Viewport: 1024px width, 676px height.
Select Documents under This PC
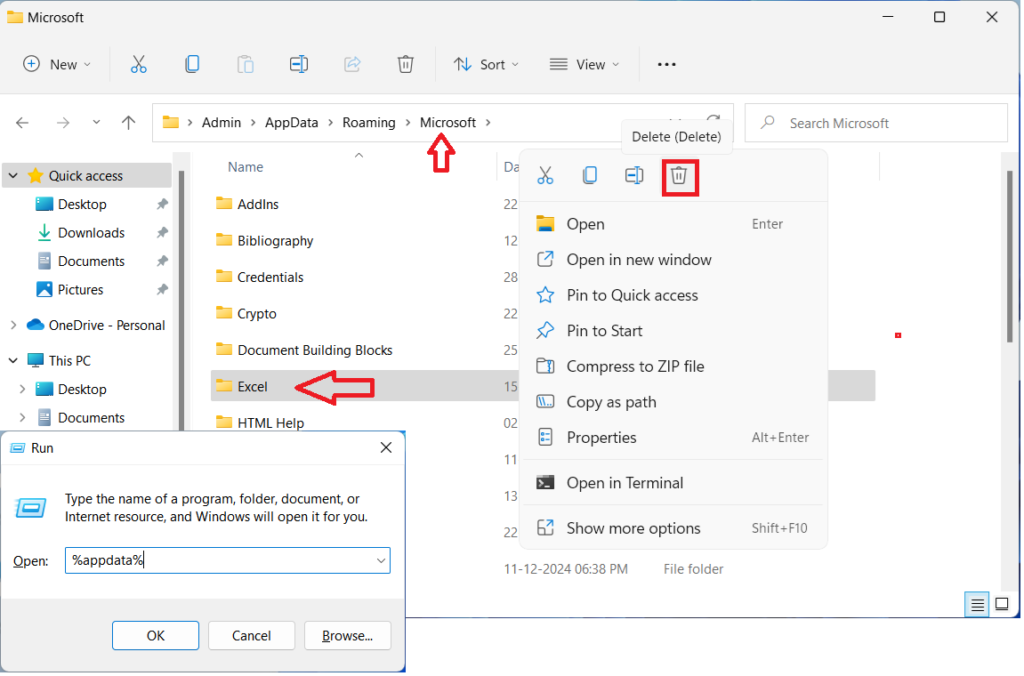[91, 418]
